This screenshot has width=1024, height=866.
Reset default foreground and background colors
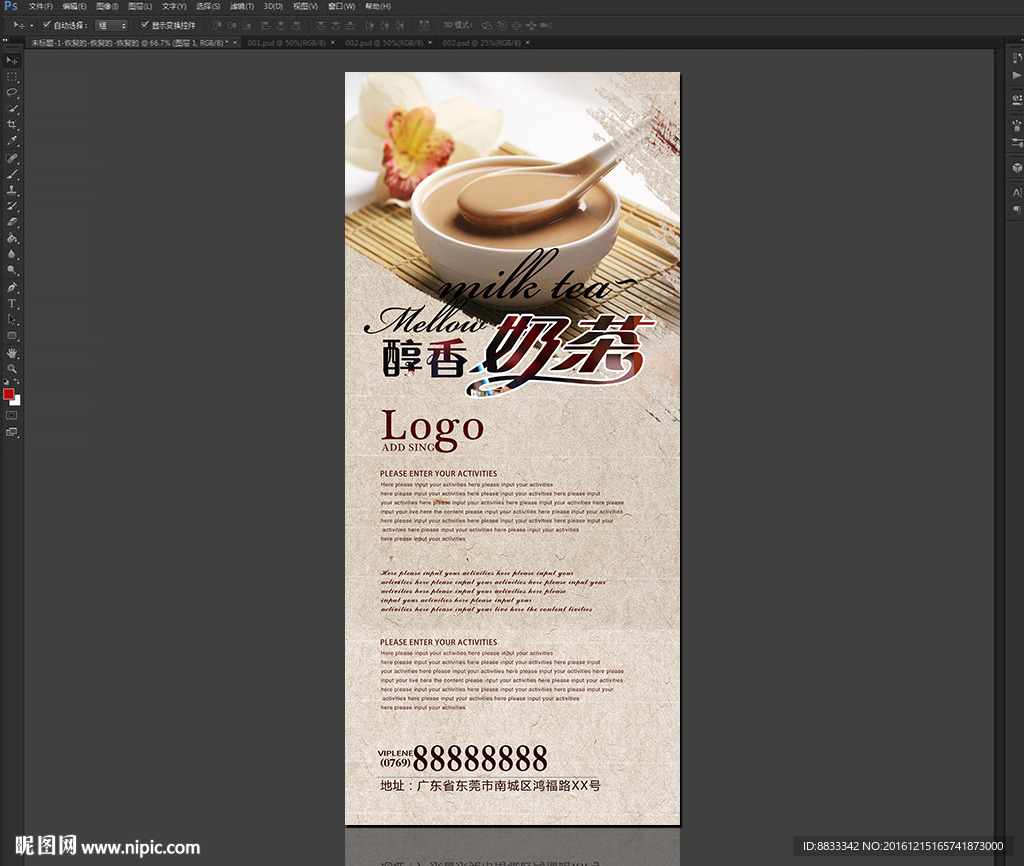coord(5,383)
